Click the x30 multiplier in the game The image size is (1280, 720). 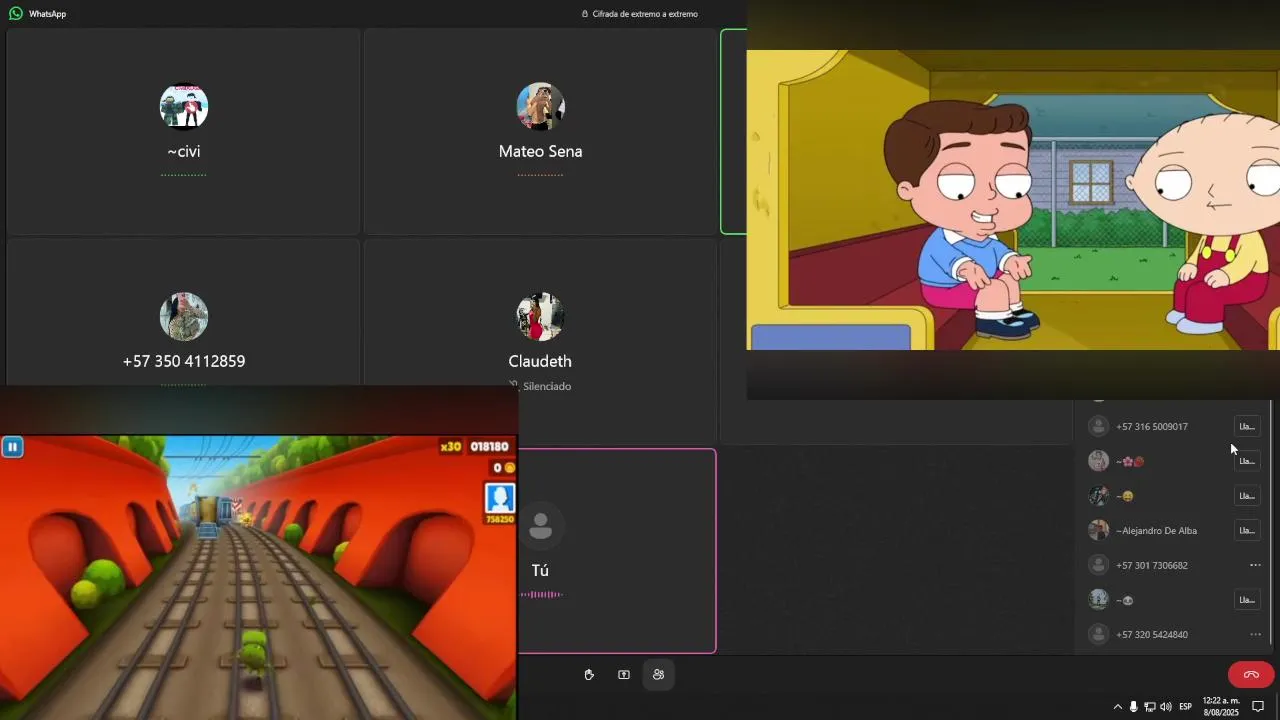(x=451, y=446)
